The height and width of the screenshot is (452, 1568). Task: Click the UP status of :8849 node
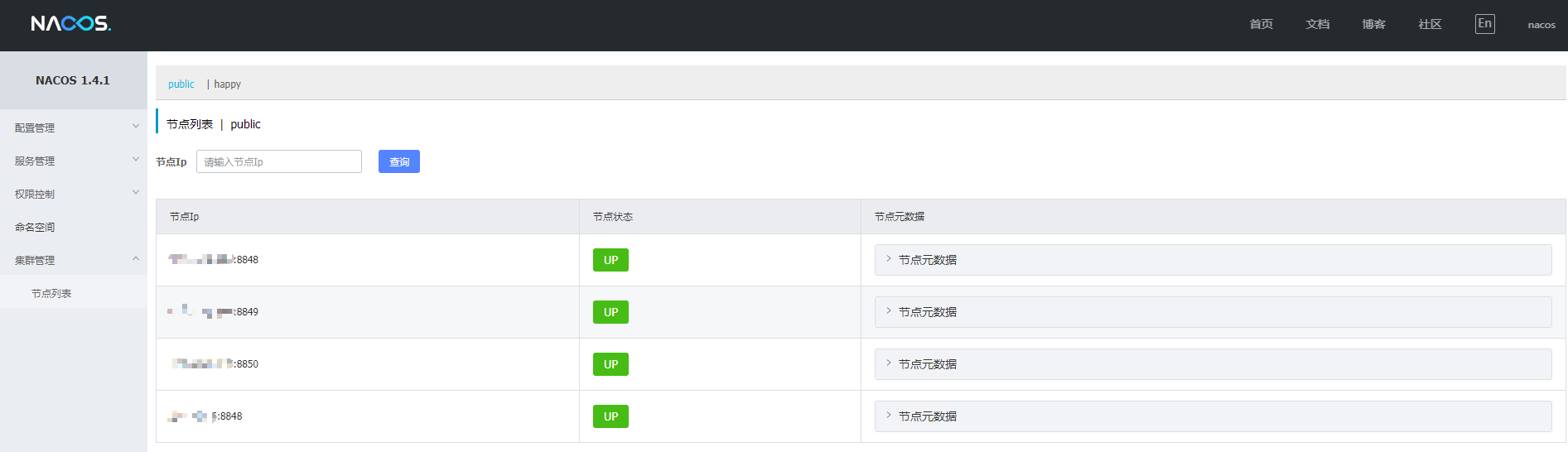click(x=610, y=312)
